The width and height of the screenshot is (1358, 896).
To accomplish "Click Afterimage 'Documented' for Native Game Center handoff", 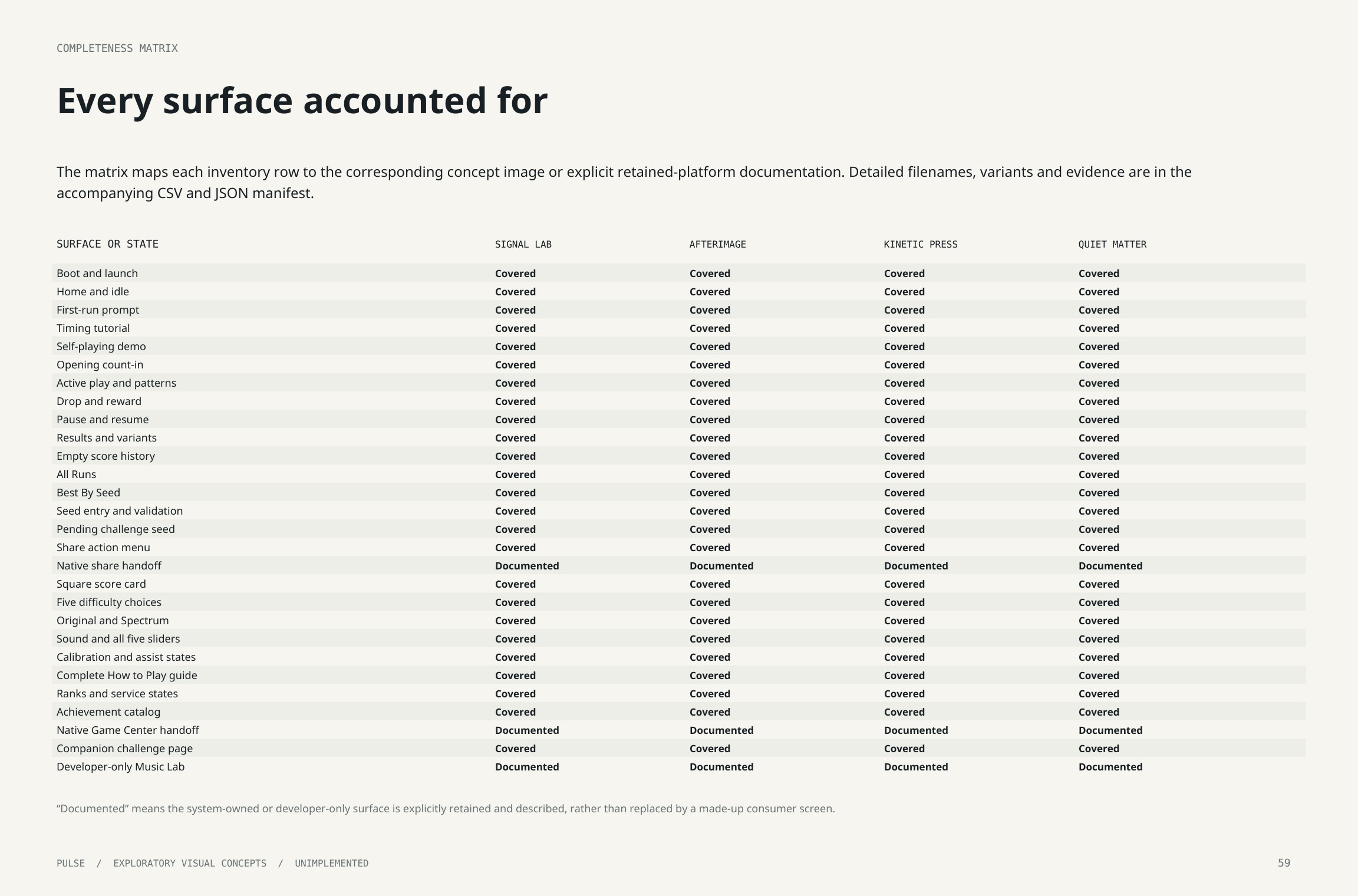I will pos(721,730).
